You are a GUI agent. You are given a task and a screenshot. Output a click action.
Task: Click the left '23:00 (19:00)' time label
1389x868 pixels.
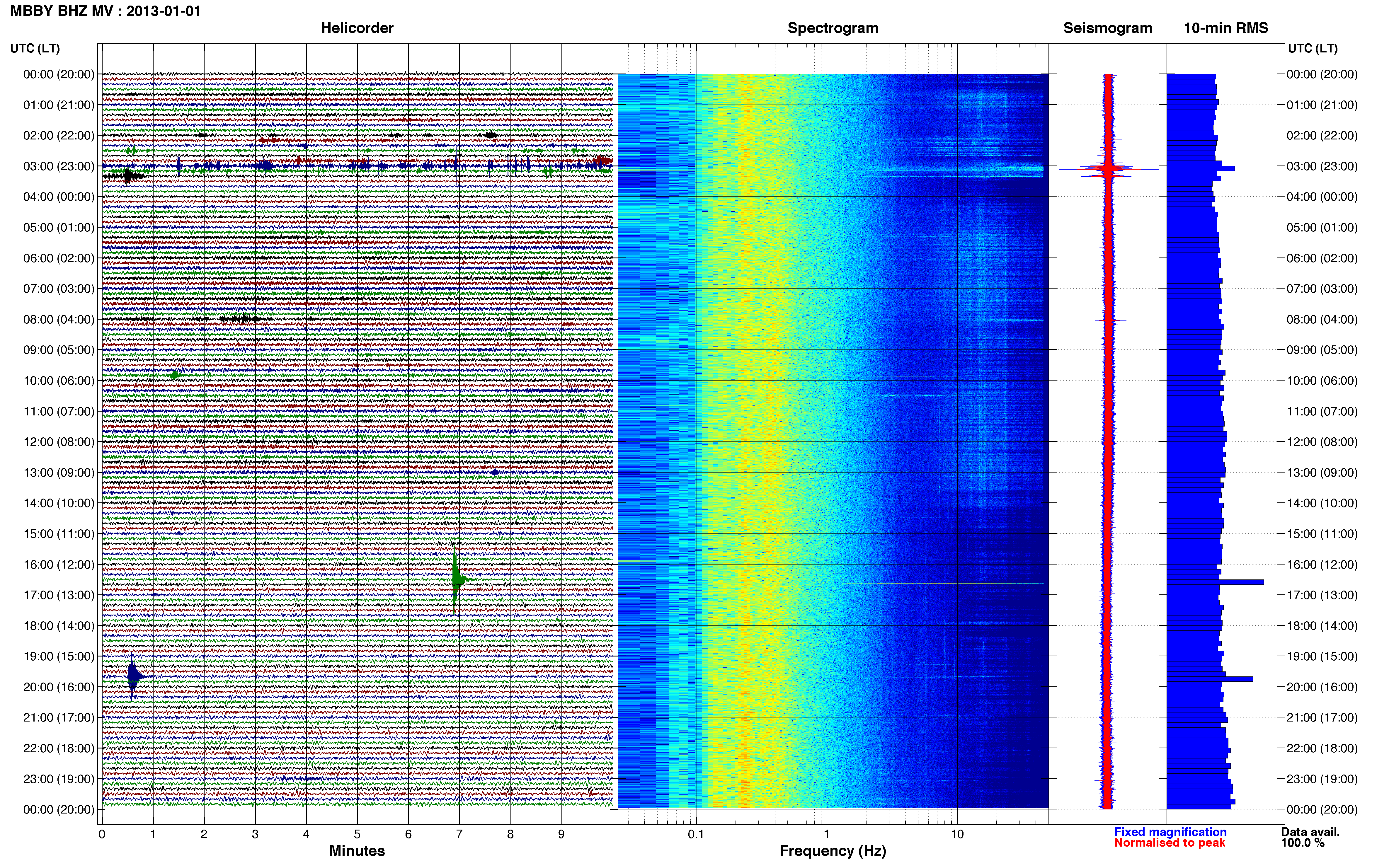[x=59, y=778]
